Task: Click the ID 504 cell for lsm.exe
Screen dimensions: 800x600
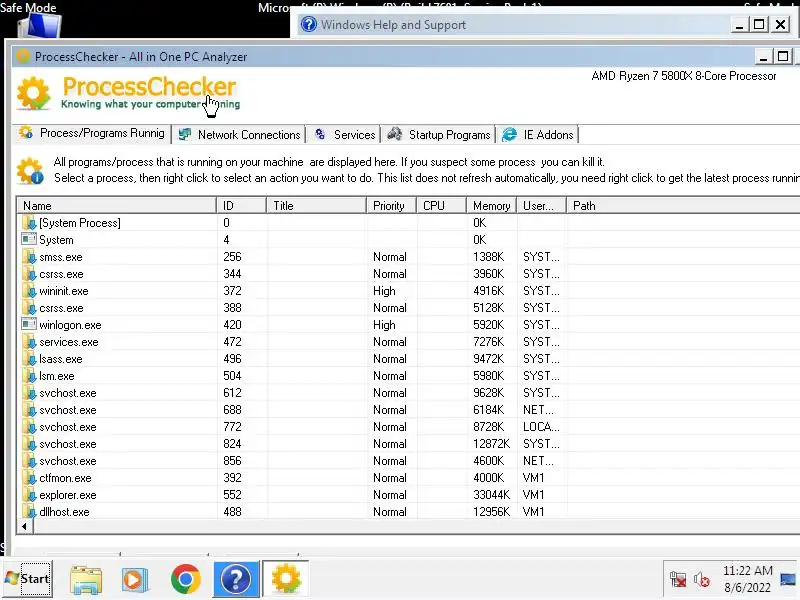Action: [x=232, y=376]
